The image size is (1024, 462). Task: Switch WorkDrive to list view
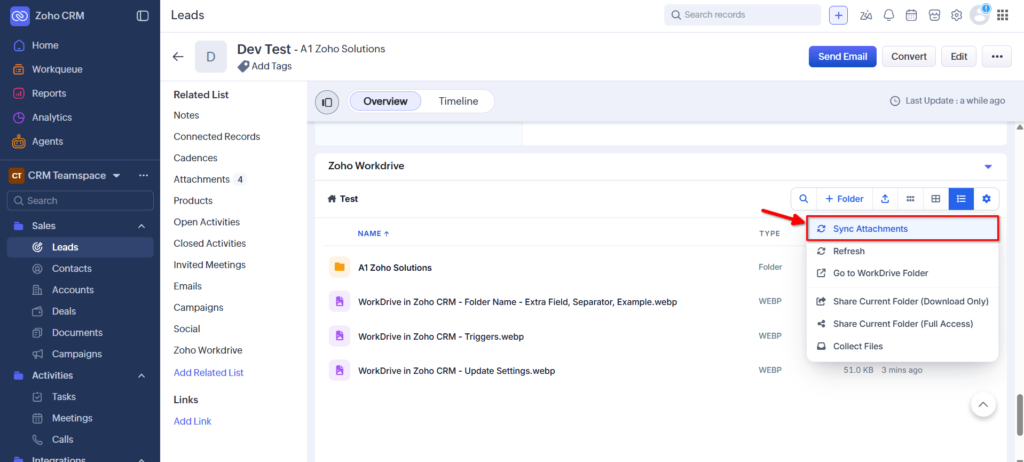click(961, 199)
